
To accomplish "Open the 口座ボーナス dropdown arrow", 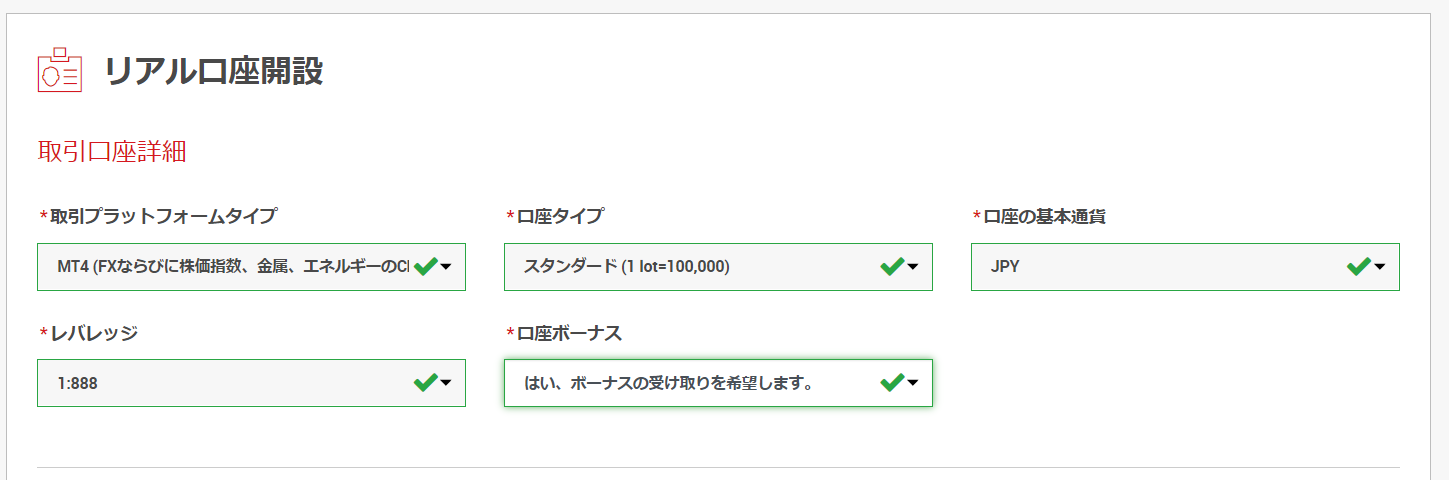I will pyautogui.click(x=913, y=383).
